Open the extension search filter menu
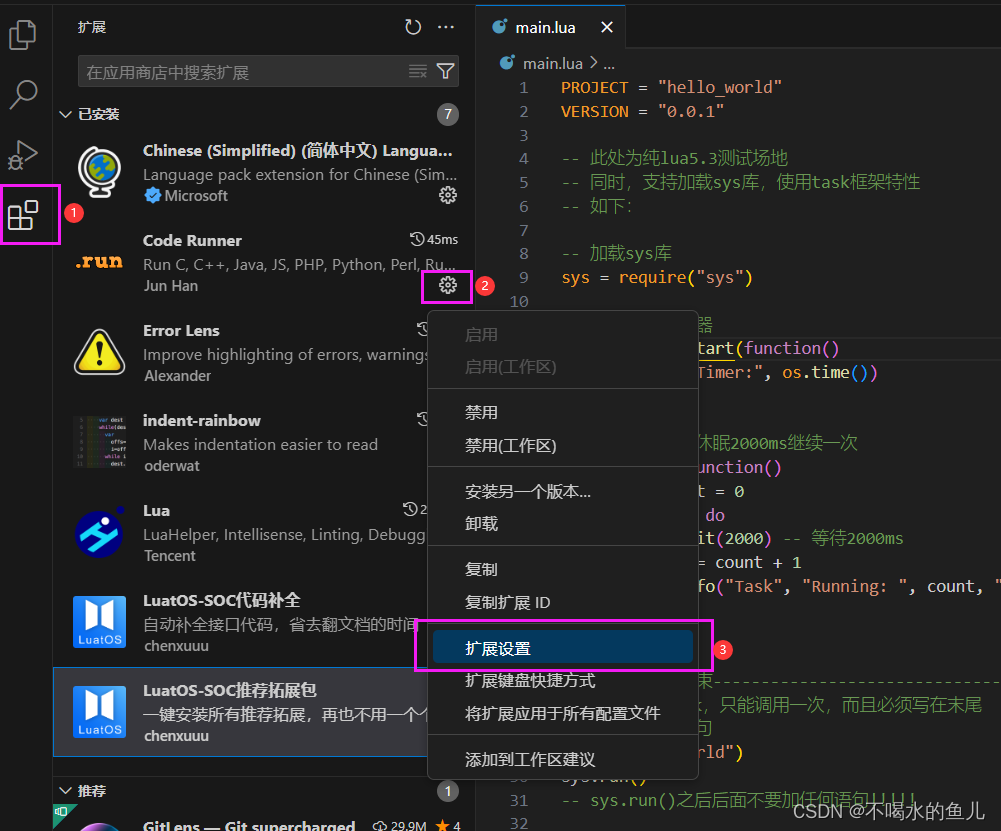 click(x=446, y=71)
